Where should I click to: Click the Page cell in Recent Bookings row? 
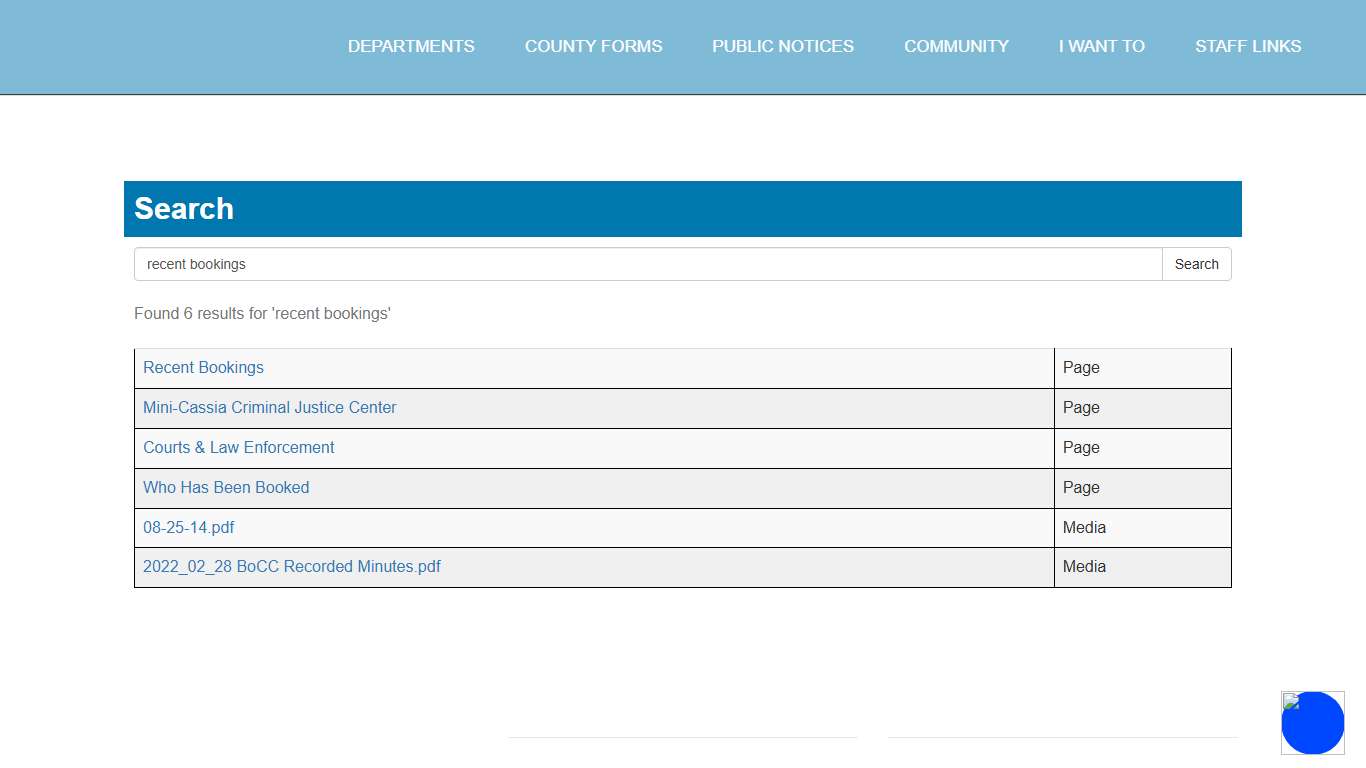(x=1081, y=367)
